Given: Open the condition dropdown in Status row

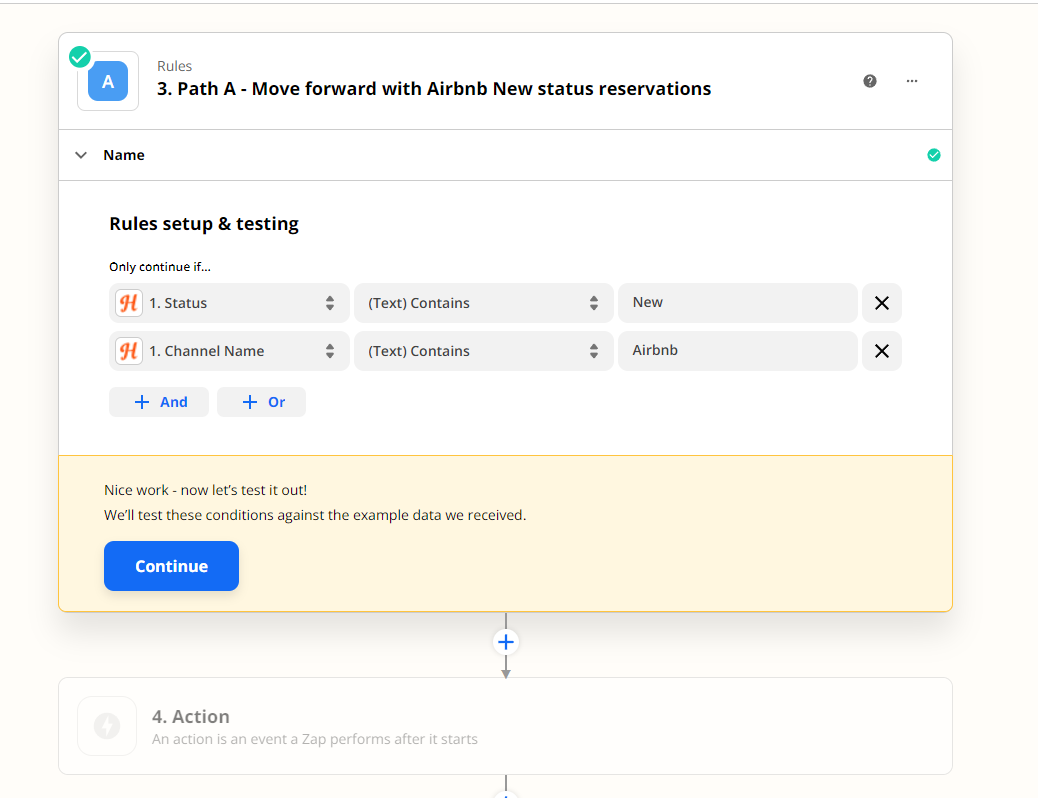Looking at the screenshot, I should [483, 303].
